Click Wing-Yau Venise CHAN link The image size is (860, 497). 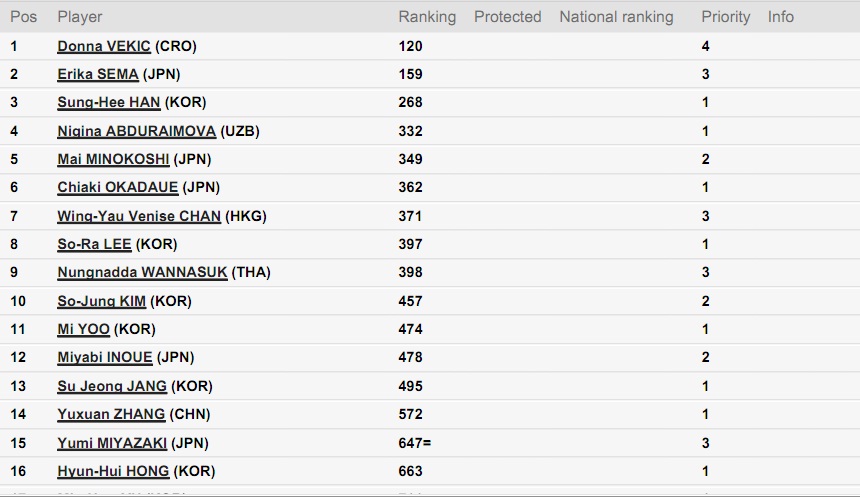tap(139, 216)
